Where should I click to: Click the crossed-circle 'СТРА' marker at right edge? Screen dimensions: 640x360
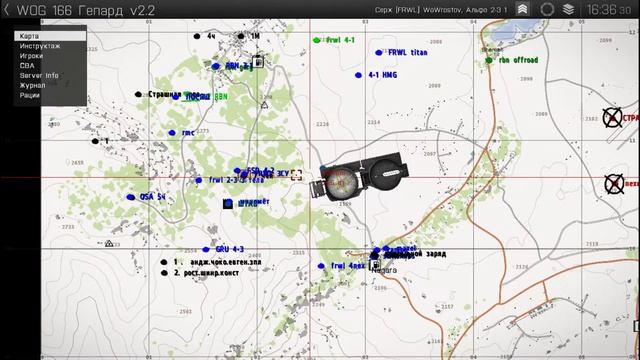tap(612, 118)
